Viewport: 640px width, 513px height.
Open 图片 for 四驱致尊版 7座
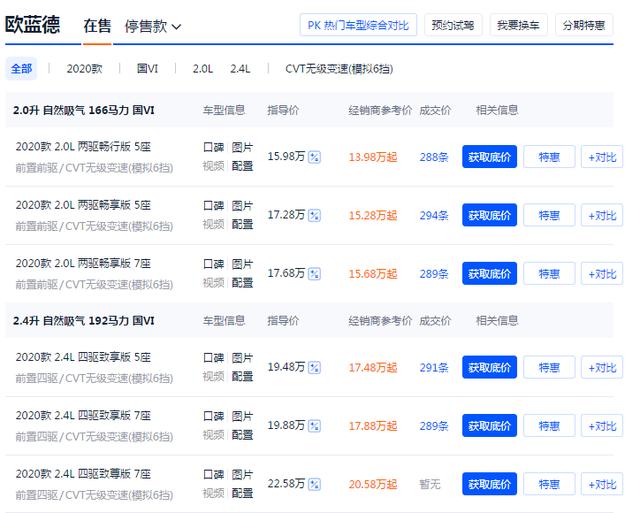coord(242,475)
